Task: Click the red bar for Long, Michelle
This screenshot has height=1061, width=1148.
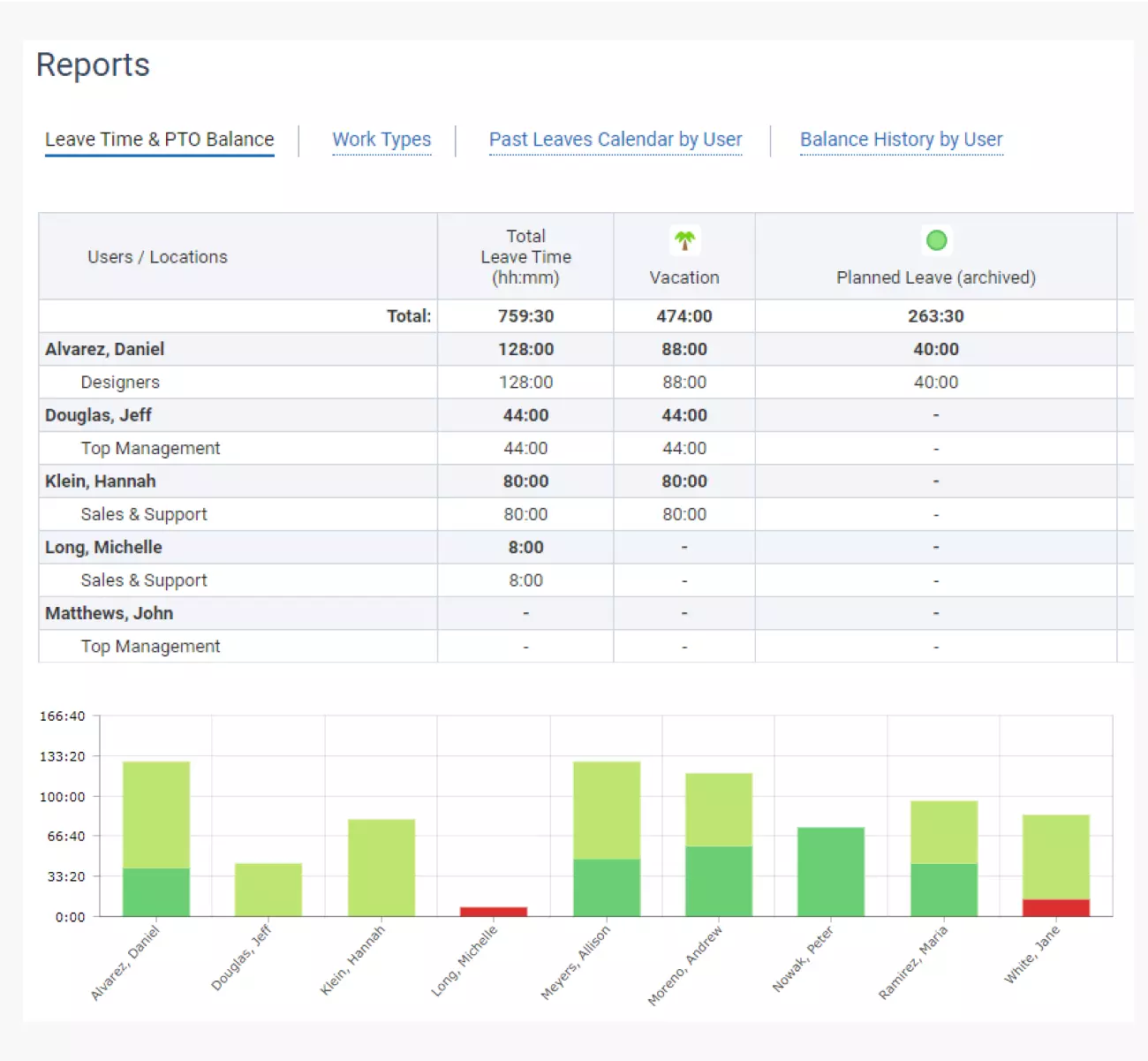Action: coord(494,911)
